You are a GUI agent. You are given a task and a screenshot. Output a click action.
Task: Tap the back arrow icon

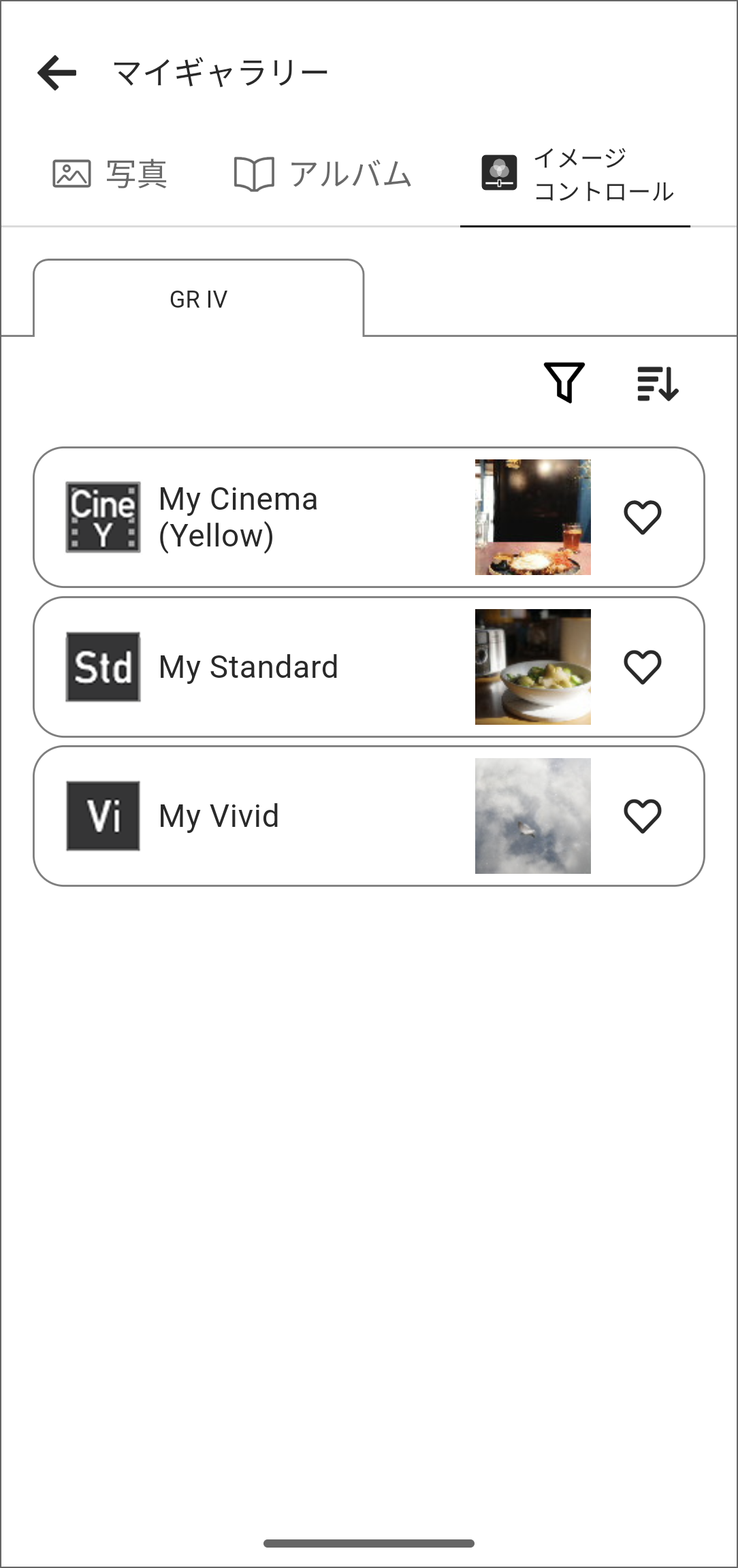click(x=57, y=73)
